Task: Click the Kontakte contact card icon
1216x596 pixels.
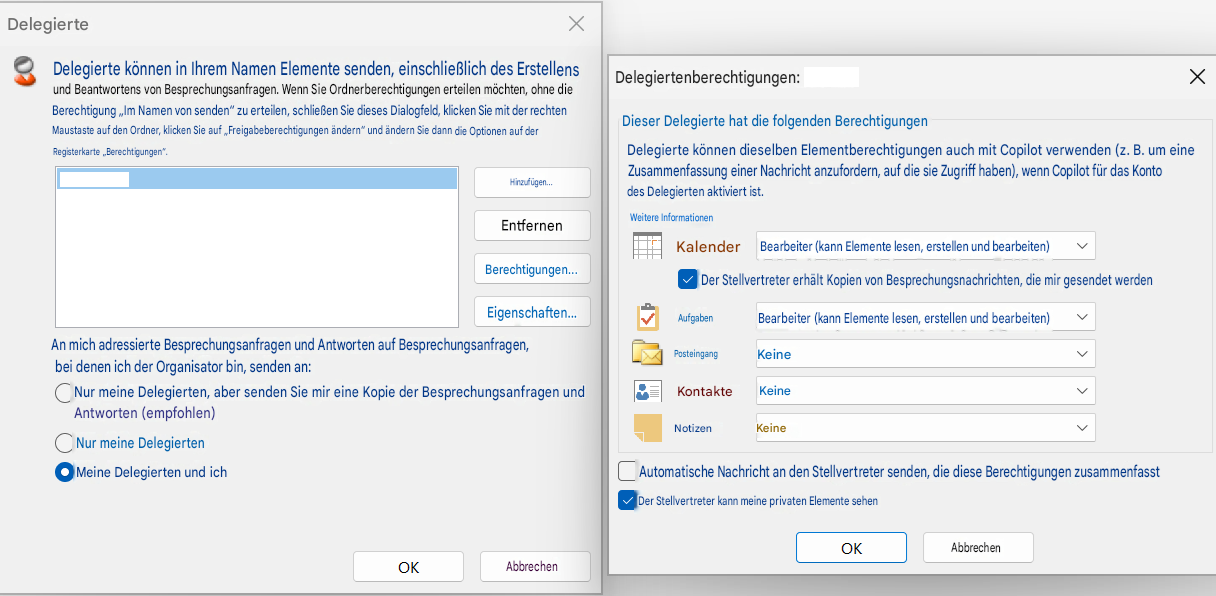Action: [x=648, y=391]
